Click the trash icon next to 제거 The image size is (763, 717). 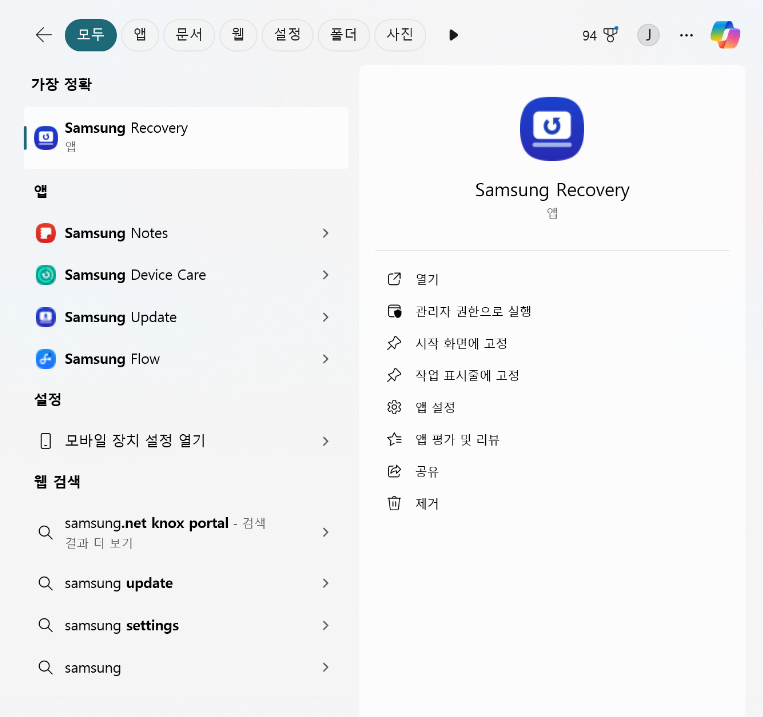tap(394, 503)
